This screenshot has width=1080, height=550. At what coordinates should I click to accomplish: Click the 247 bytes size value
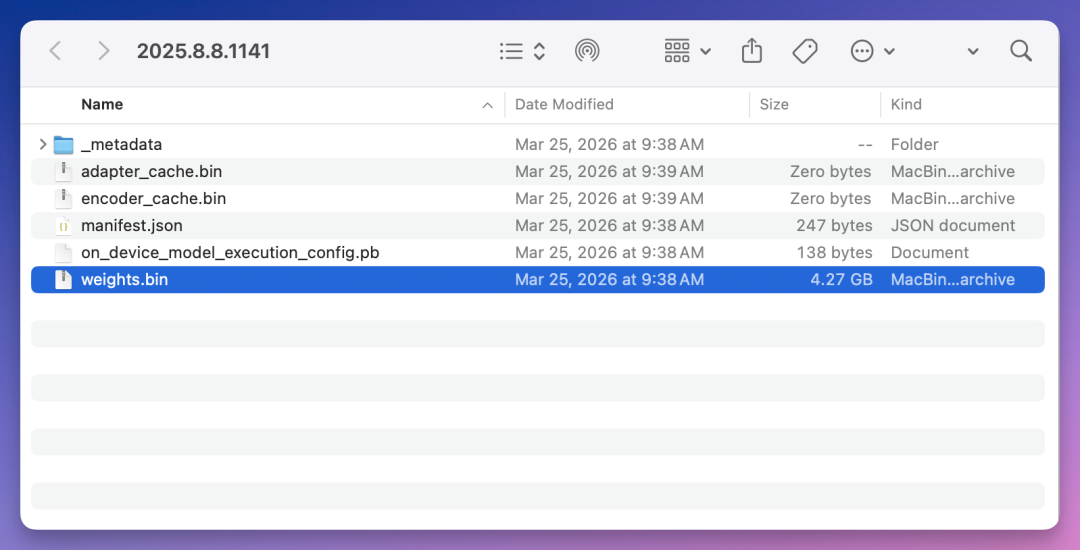[x=834, y=226]
